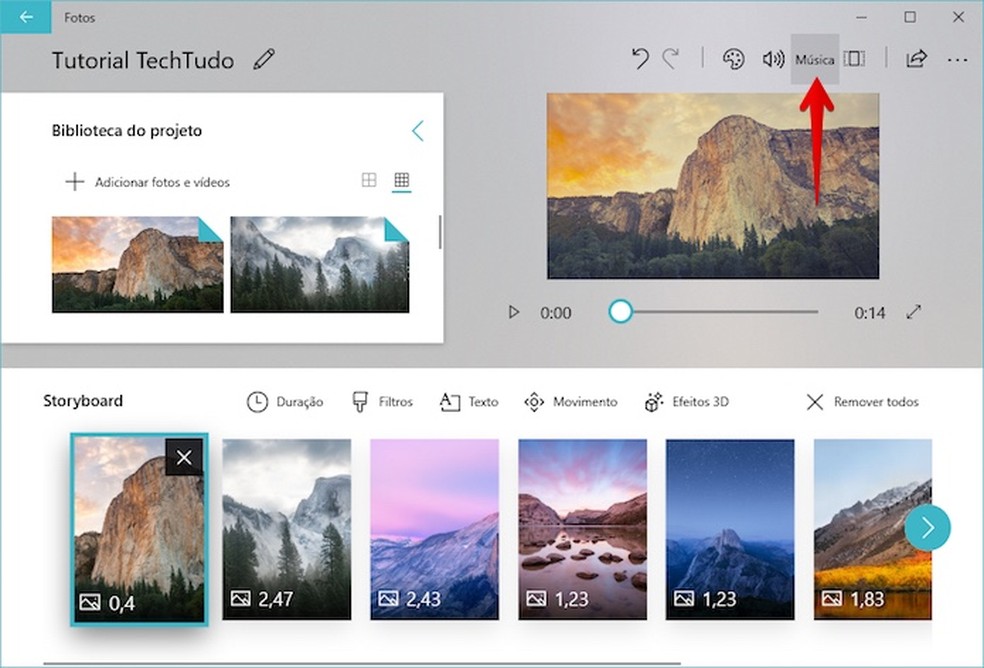Click the video preview image
Viewport: 984px width, 668px height.
[x=713, y=186]
